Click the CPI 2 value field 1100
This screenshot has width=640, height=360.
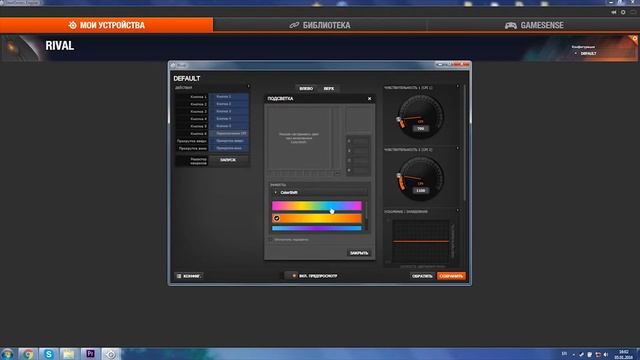tap(420, 191)
